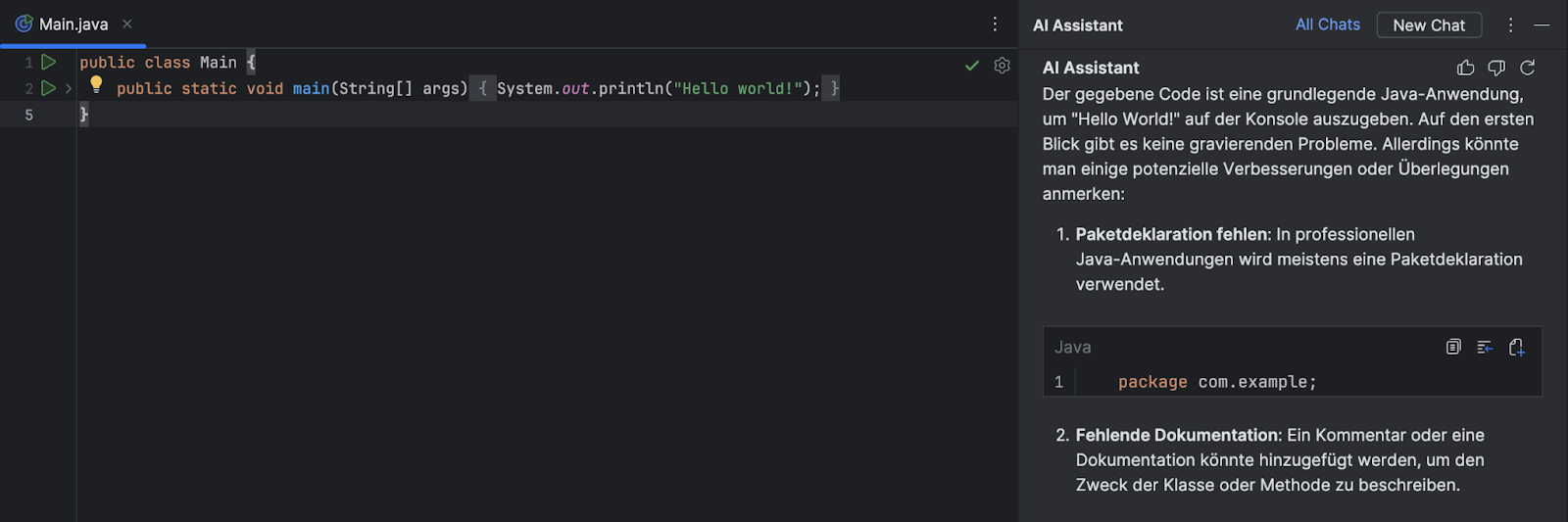This screenshot has height=522, width=1568.
Task: Open the editor reader mode gear icon
Action: [x=1002, y=66]
